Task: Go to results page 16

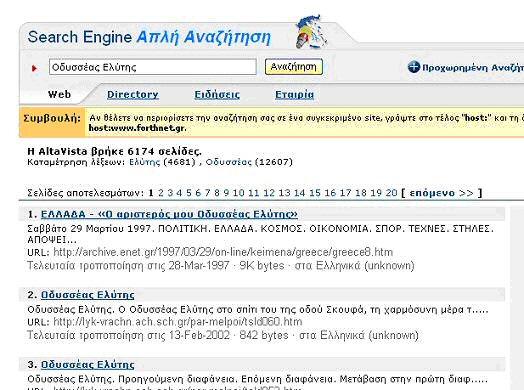Action: [x=330, y=193]
